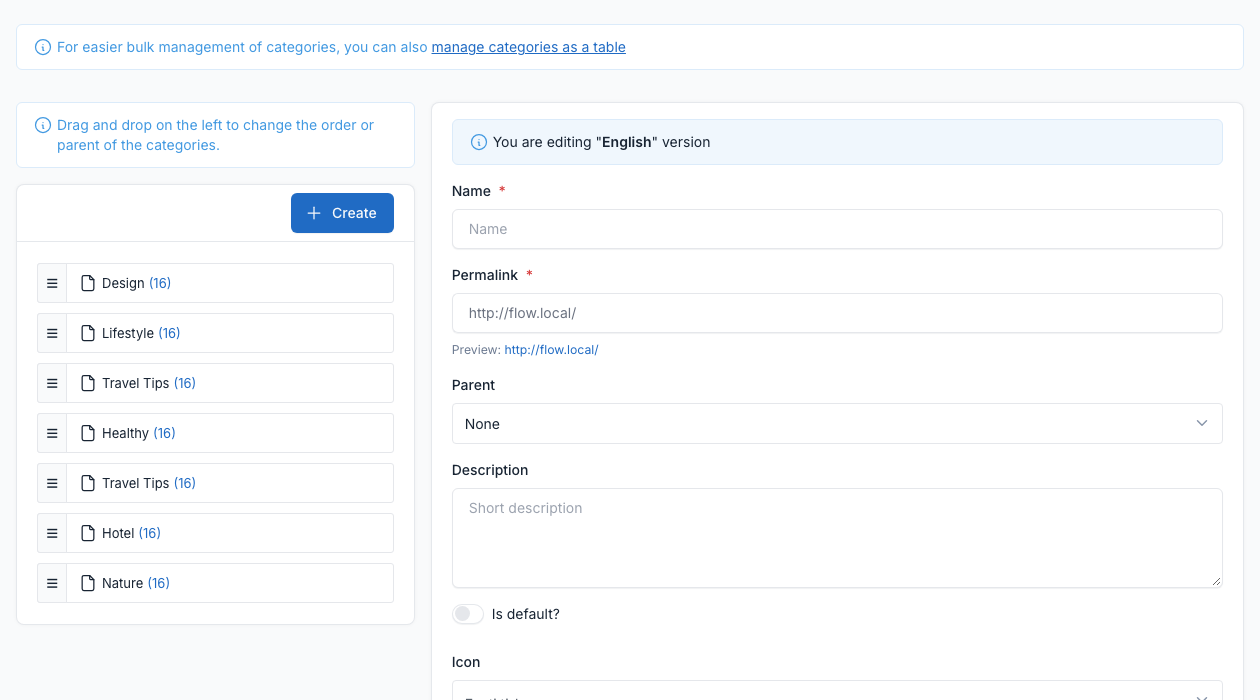This screenshot has width=1260, height=700.
Task: Click the (16) count beside Healthy
Action: 164,433
